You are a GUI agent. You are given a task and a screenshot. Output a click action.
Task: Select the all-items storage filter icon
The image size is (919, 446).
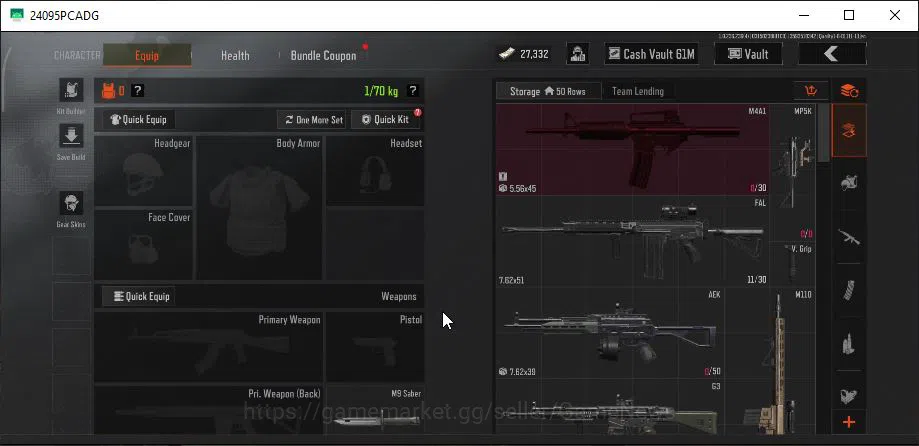point(849,131)
